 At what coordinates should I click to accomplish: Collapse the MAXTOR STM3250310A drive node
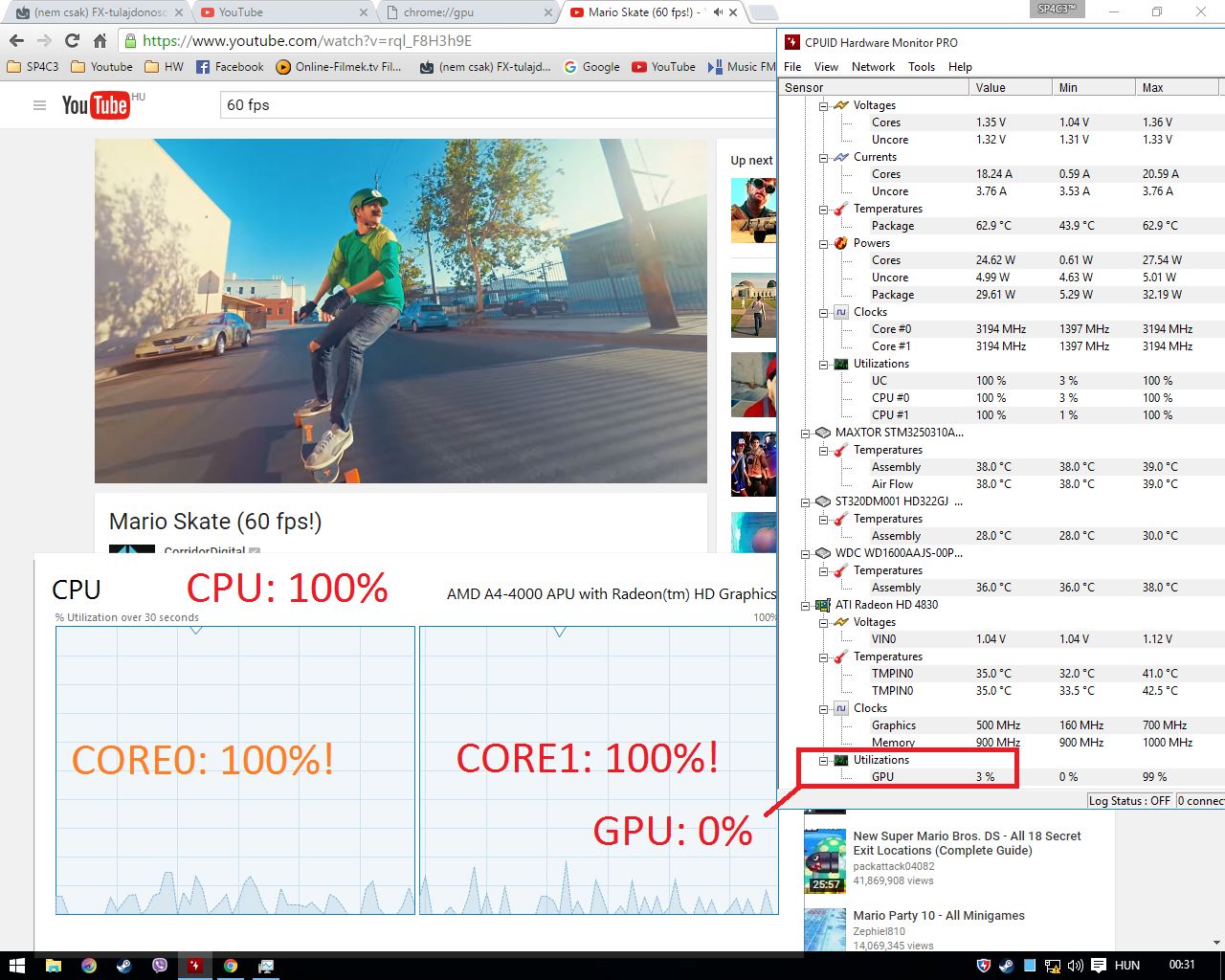coord(806,433)
